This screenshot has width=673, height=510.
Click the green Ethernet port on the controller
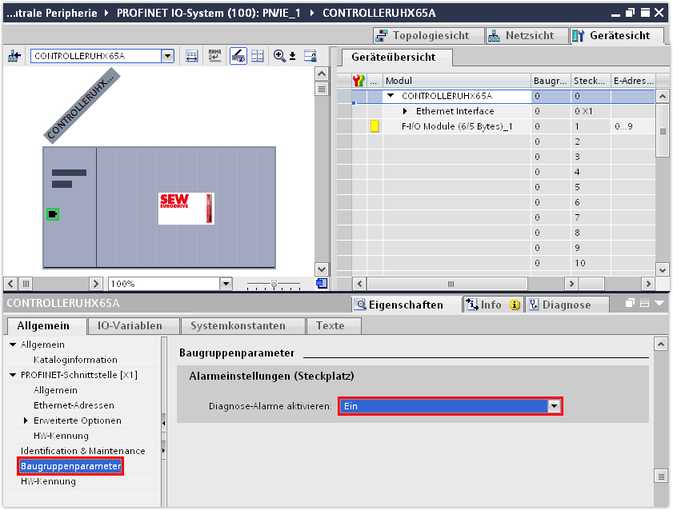pyautogui.click(x=52, y=213)
